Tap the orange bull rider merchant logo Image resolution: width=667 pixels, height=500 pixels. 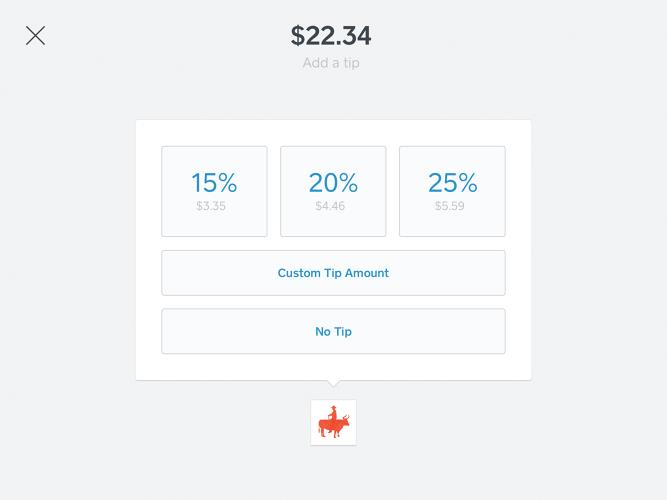[x=333, y=422]
